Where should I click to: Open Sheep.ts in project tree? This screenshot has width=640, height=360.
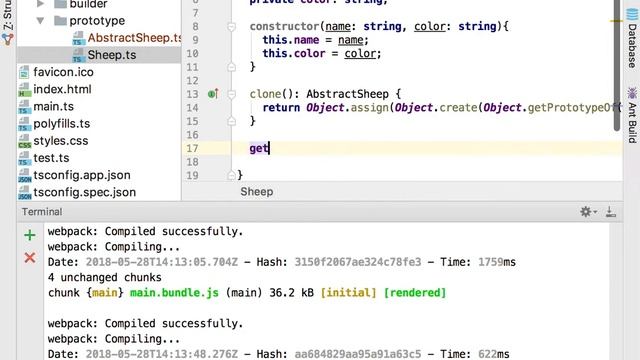click(112, 55)
